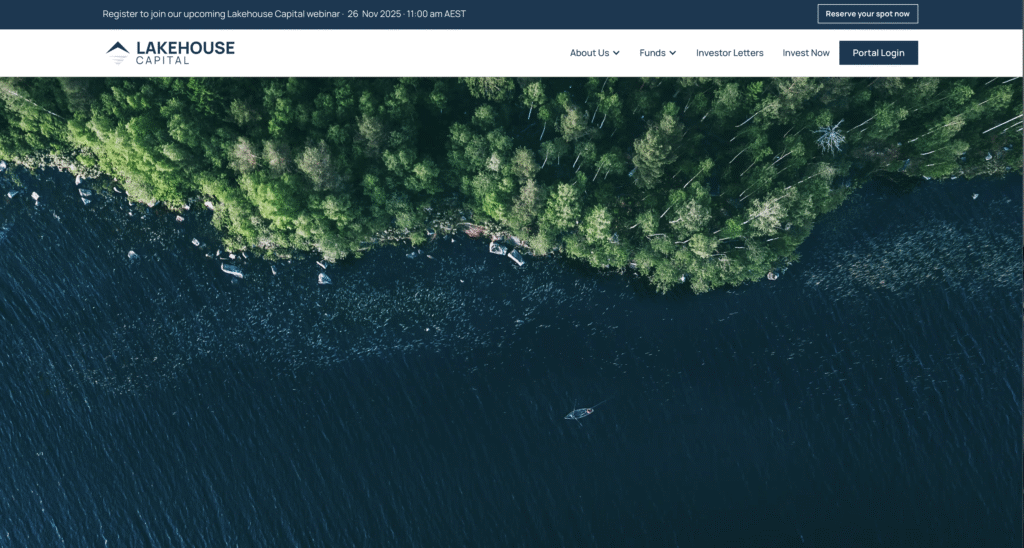
Task: Select the webinar announcement banner text
Action: (284, 14)
